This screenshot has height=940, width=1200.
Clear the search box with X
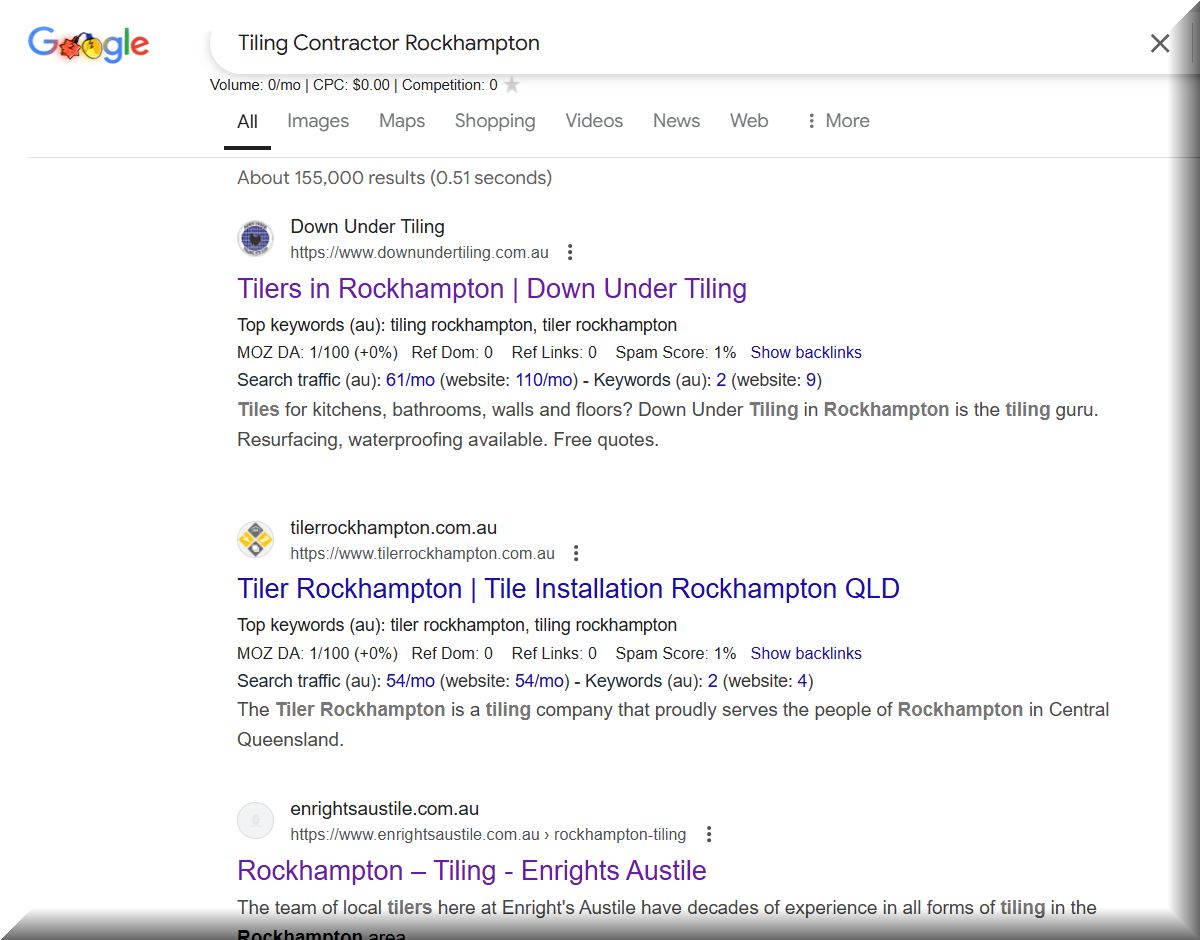1159,43
